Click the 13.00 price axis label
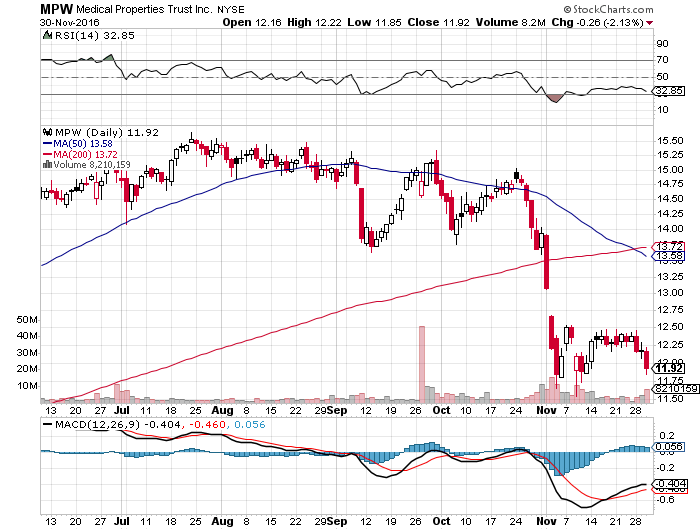 tap(670, 293)
